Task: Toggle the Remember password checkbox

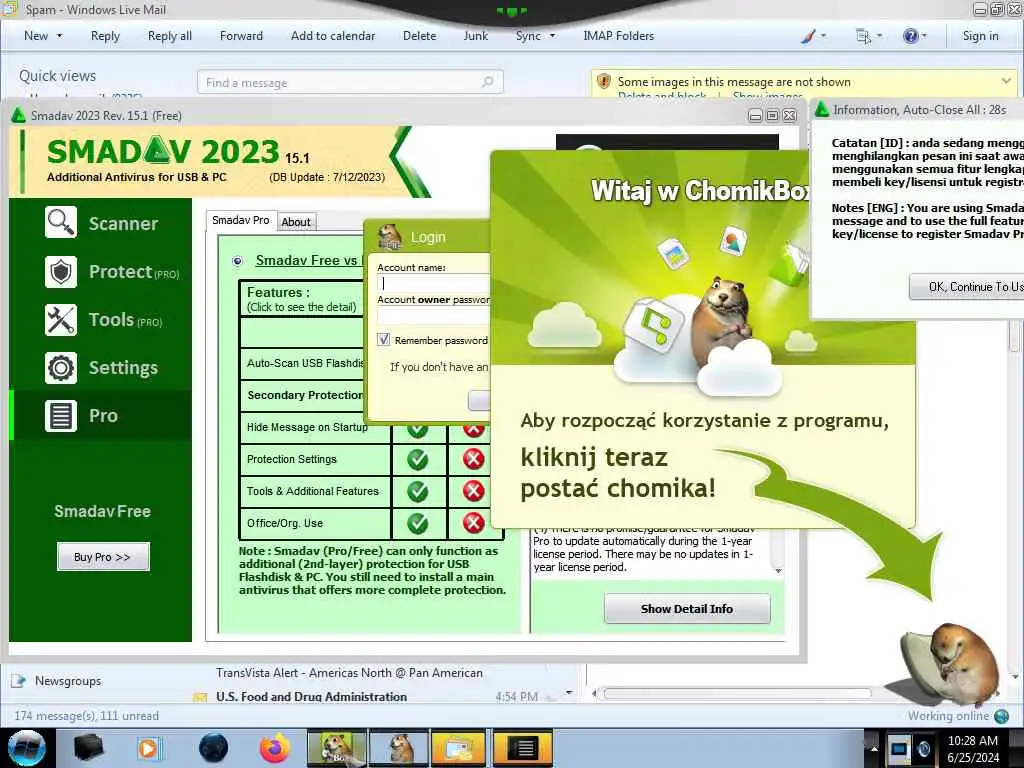Action: pyautogui.click(x=383, y=340)
